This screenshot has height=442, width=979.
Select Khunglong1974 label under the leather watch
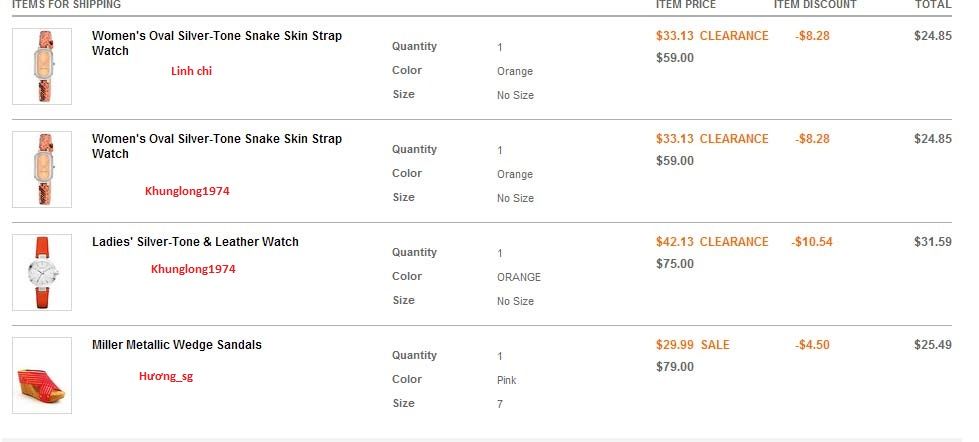click(193, 269)
